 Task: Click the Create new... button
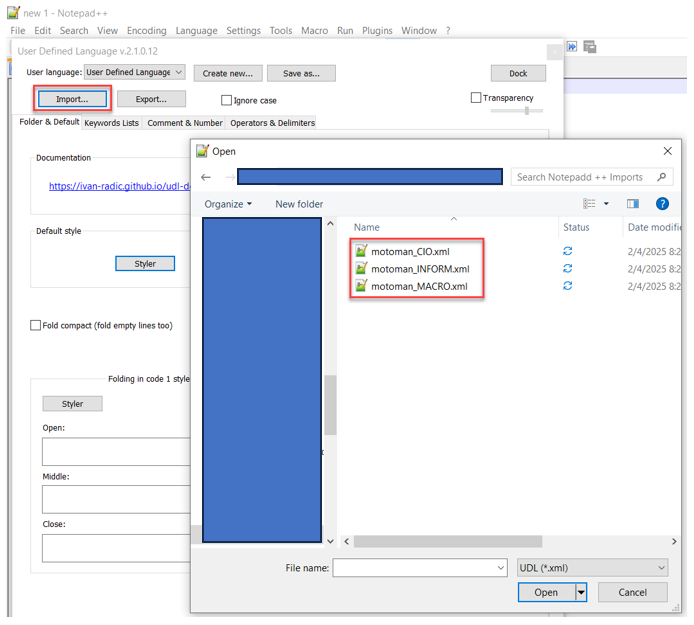228,73
